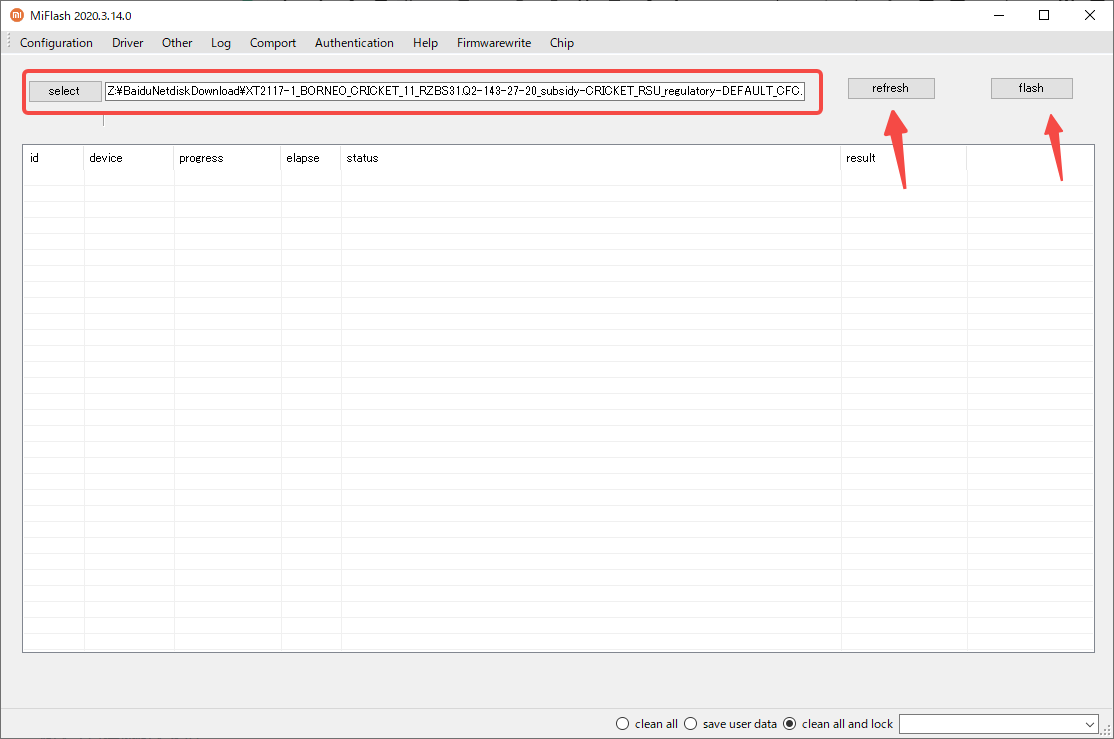Click the firmware path input field
The height and width of the screenshot is (739, 1114).
(x=455, y=91)
